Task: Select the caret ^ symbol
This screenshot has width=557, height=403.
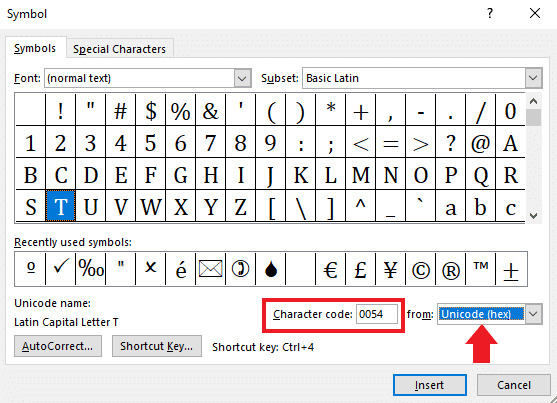Action: pos(361,205)
